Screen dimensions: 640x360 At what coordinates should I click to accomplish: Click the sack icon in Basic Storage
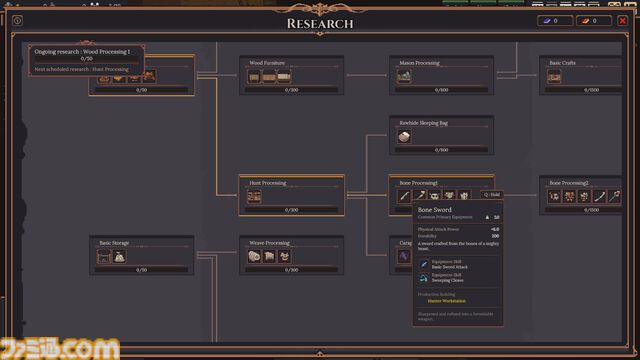(x=119, y=257)
